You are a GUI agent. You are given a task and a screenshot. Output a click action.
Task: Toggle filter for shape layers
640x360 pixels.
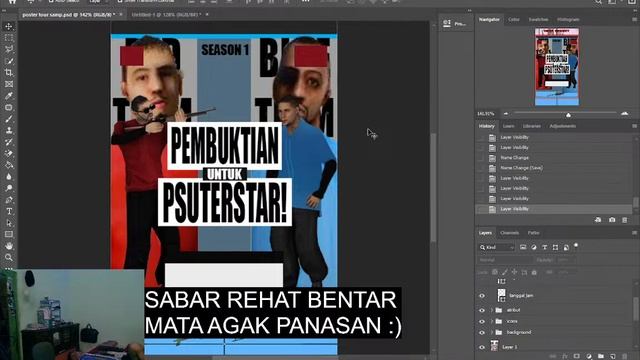coord(555,247)
